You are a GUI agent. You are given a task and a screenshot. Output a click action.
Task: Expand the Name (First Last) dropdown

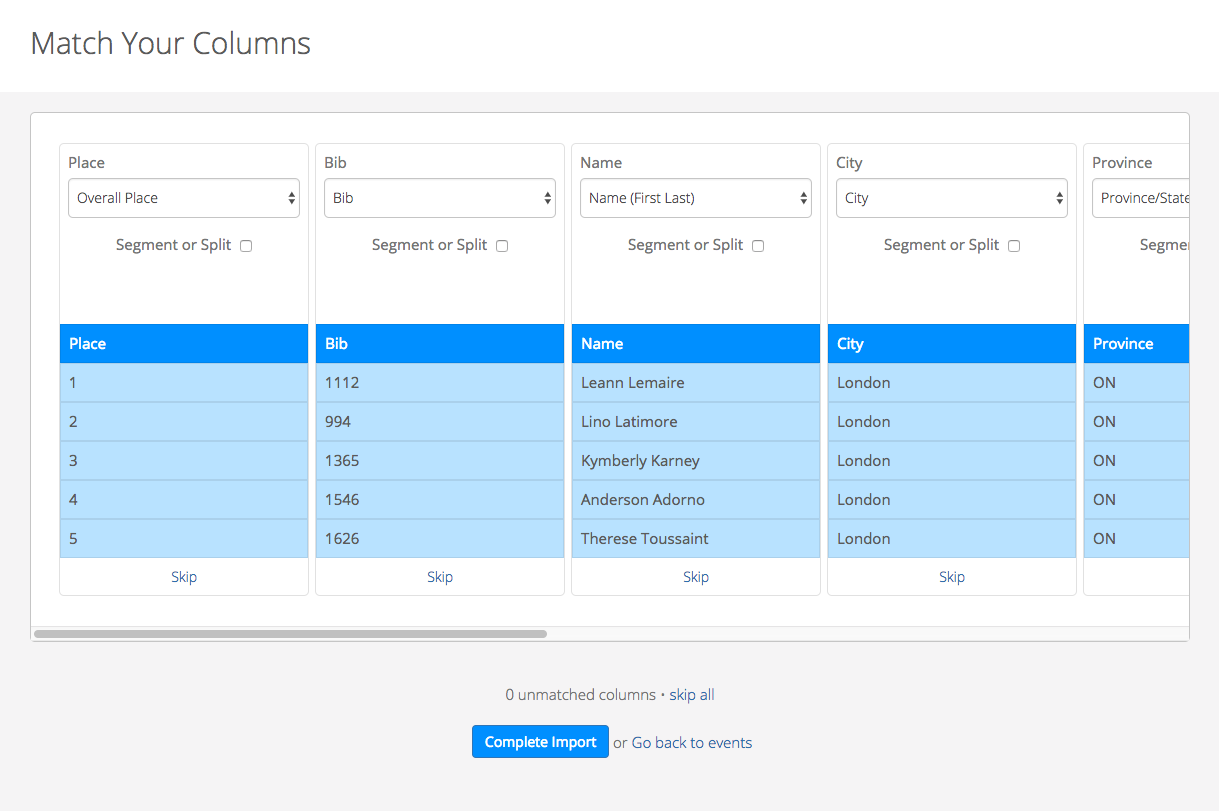point(696,198)
